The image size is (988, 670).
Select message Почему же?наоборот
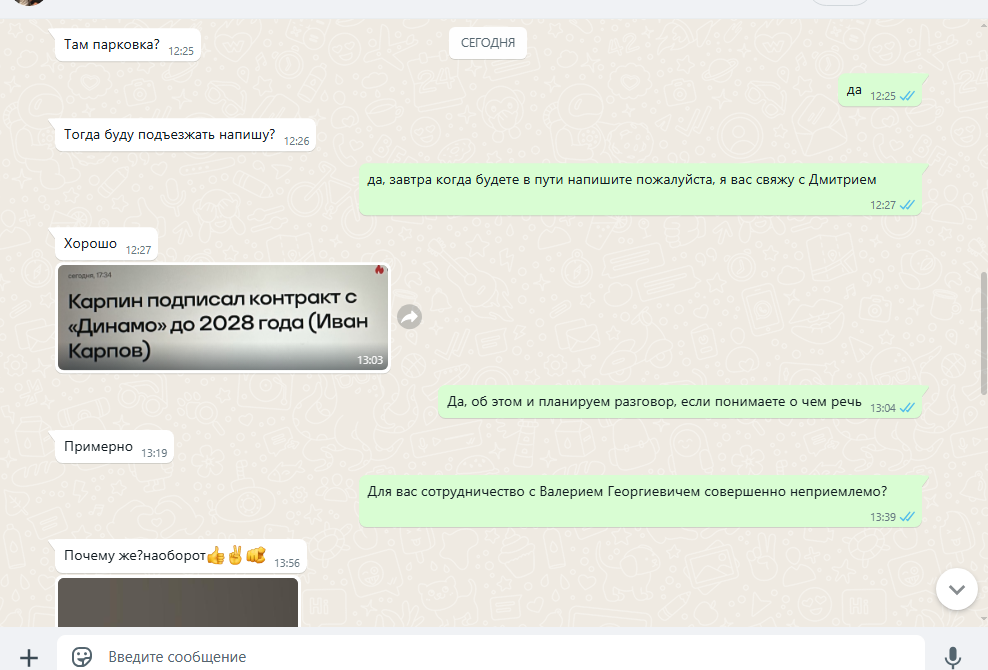[181, 557]
